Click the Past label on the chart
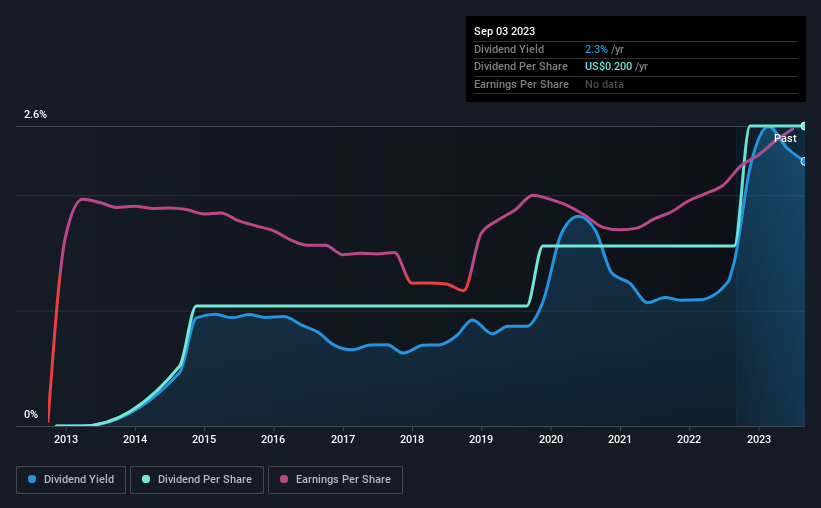Viewport: 821px width, 508px height. pos(785,138)
